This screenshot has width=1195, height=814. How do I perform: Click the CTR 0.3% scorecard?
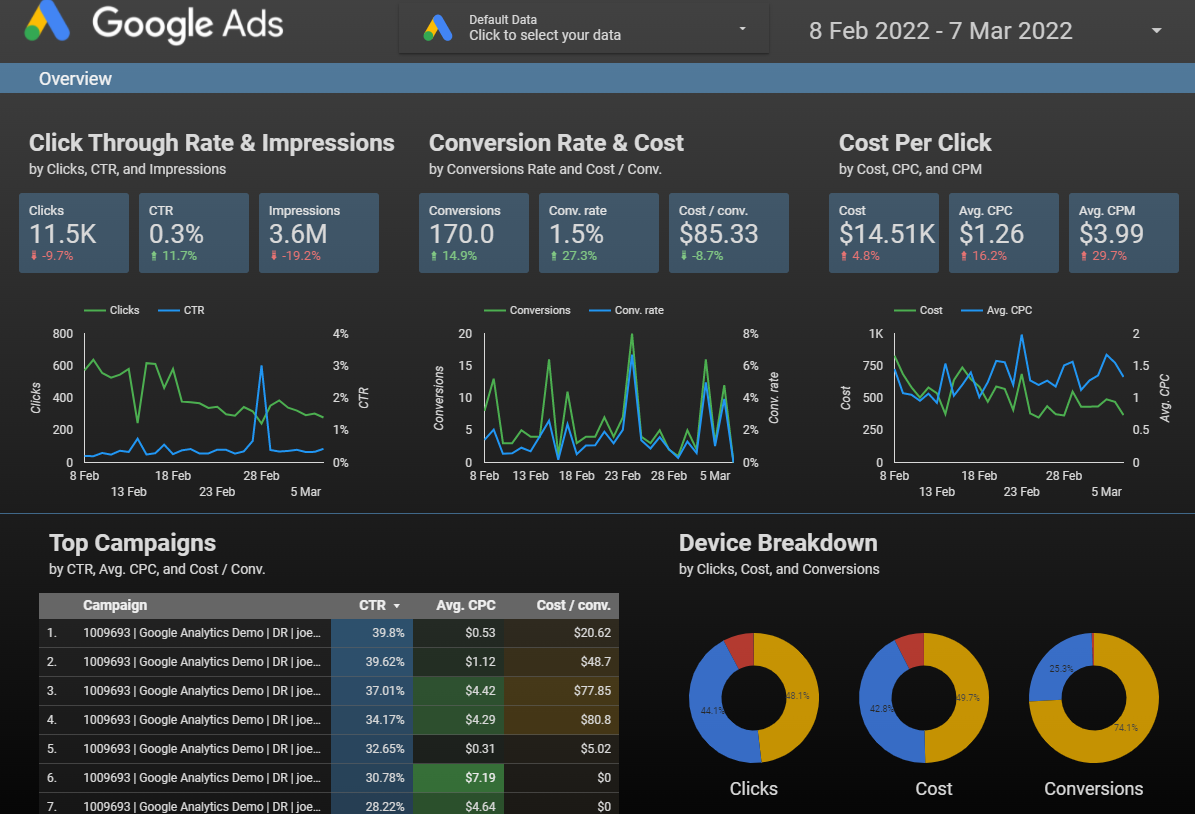point(194,232)
